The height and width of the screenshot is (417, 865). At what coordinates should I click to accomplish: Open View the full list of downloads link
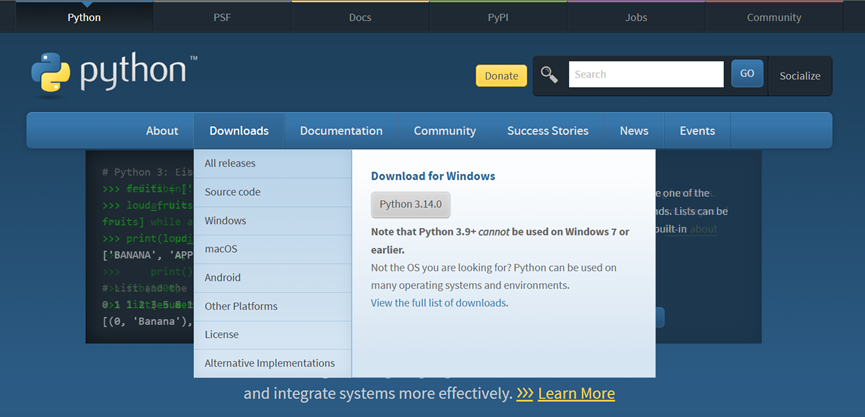click(439, 303)
